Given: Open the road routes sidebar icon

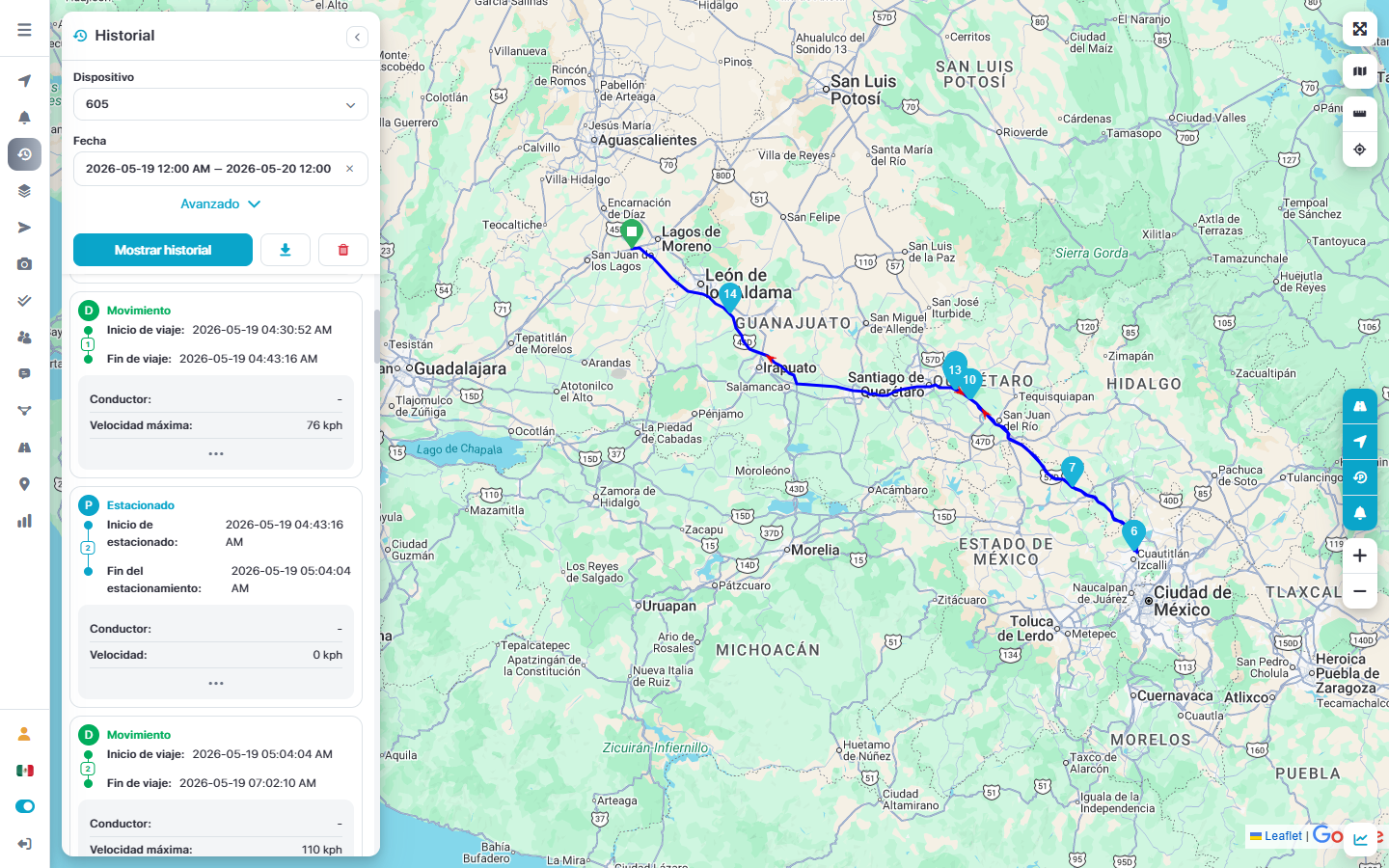Looking at the screenshot, I should coord(24,447).
